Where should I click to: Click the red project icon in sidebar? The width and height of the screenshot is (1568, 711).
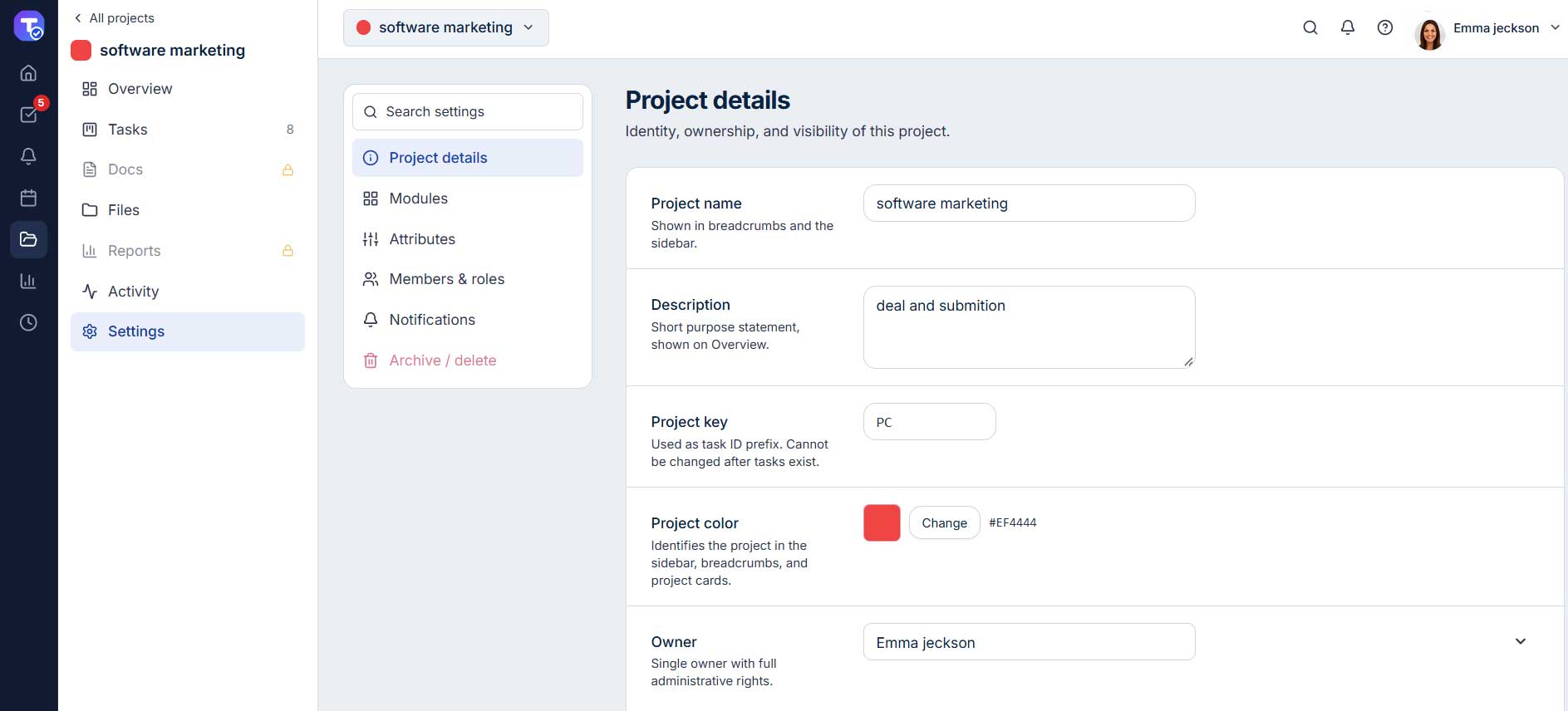click(81, 51)
